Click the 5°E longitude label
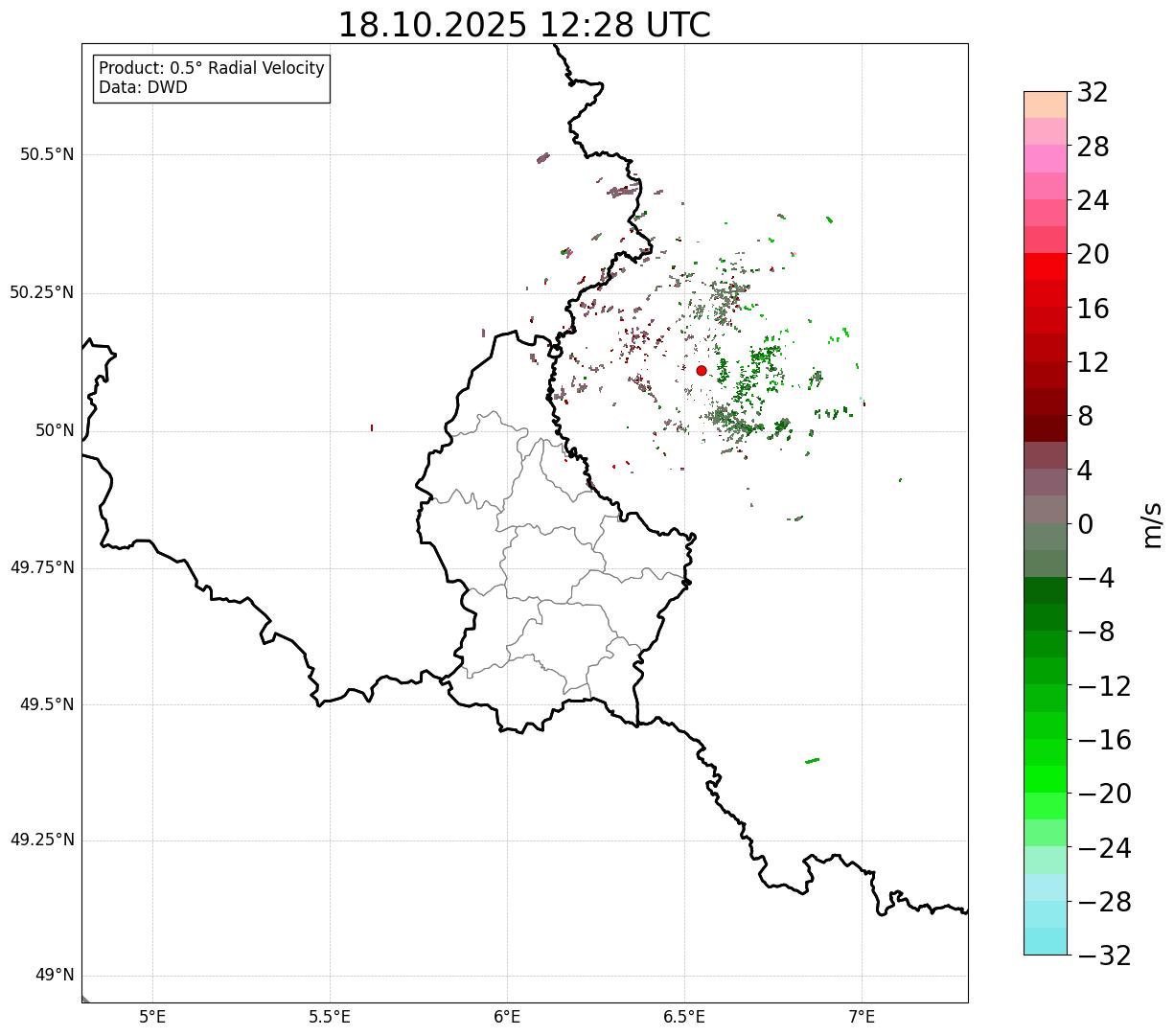The width and height of the screenshot is (1174, 1036). coord(152,1017)
